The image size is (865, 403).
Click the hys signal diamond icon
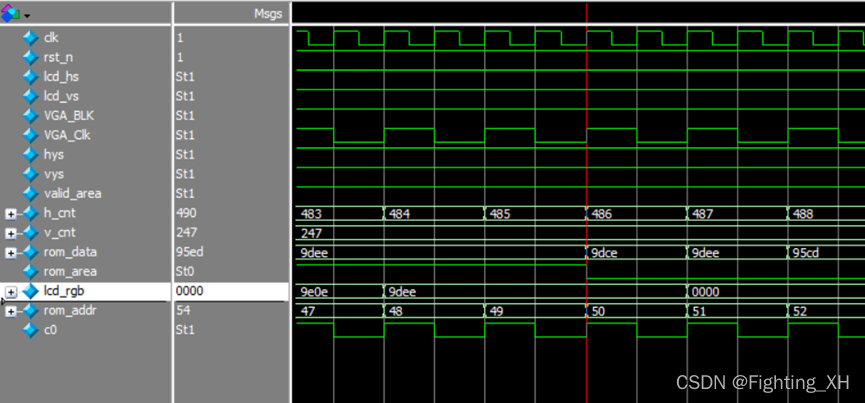tap(30, 155)
